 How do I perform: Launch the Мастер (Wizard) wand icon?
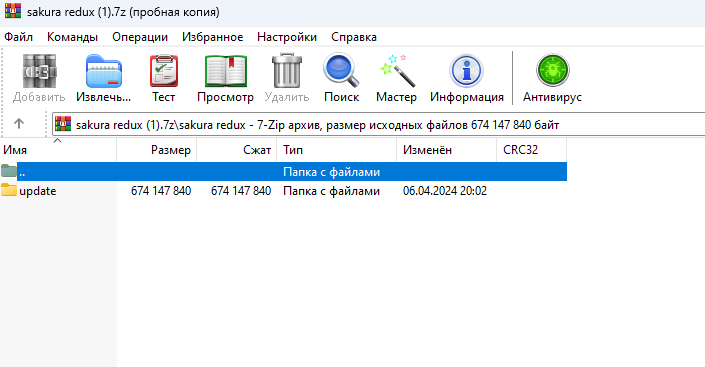pyautogui.click(x=397, y=71)
